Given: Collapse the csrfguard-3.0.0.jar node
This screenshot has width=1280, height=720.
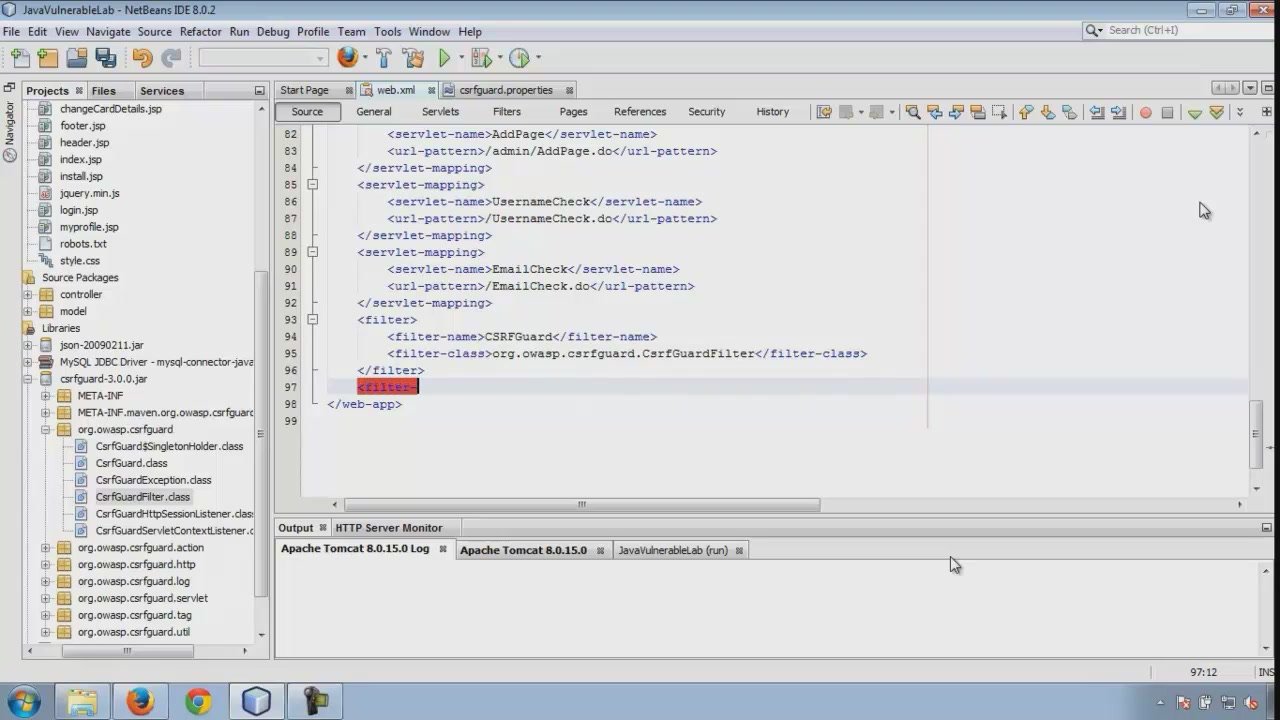Looking at the screenshot, I should pyautogui.click(x=28, y=379).
